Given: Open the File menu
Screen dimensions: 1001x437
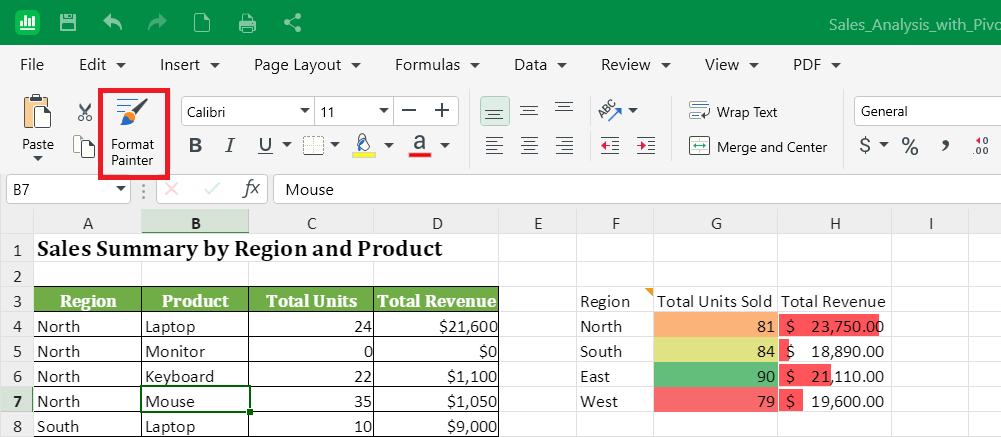Looking at the screenshot, I should tap(32, 64).
